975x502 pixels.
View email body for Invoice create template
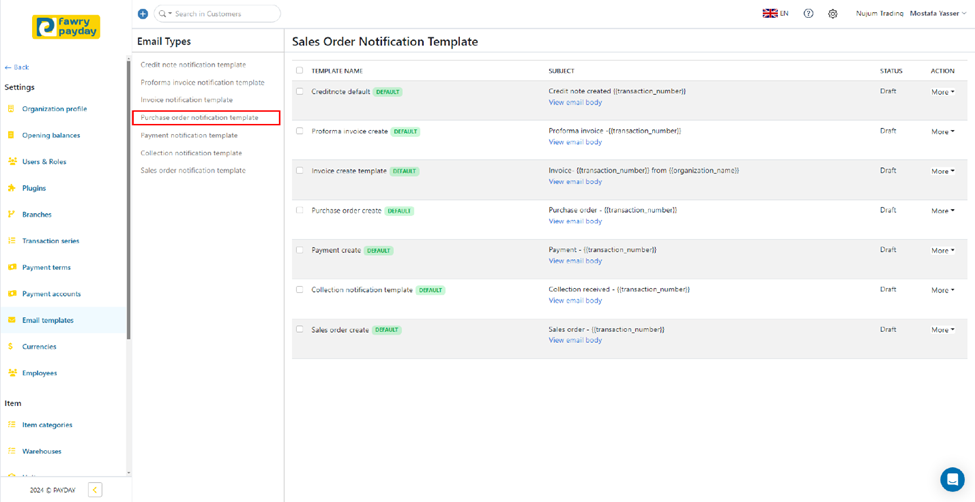point(575,182)
